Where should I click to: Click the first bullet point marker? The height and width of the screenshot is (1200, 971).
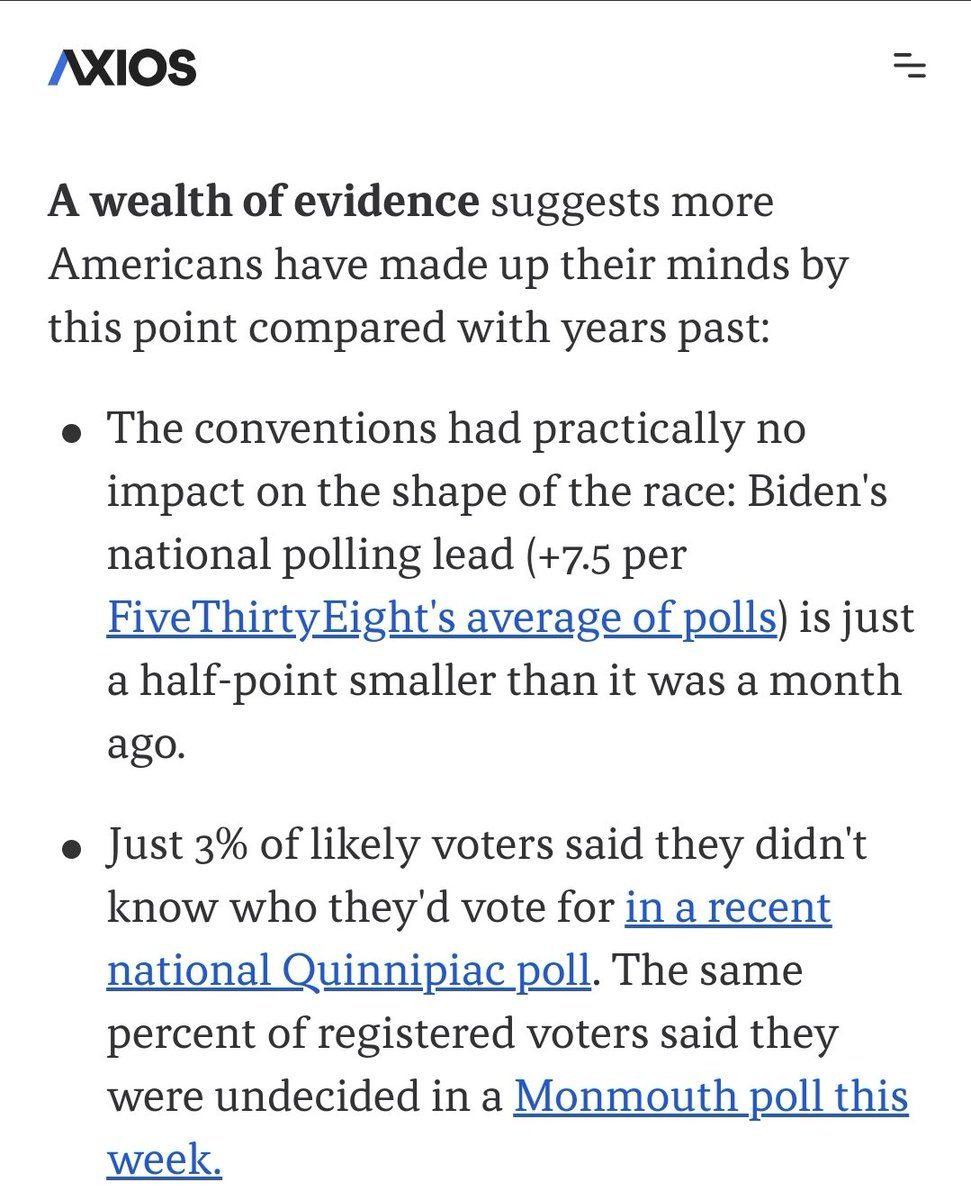71,435
